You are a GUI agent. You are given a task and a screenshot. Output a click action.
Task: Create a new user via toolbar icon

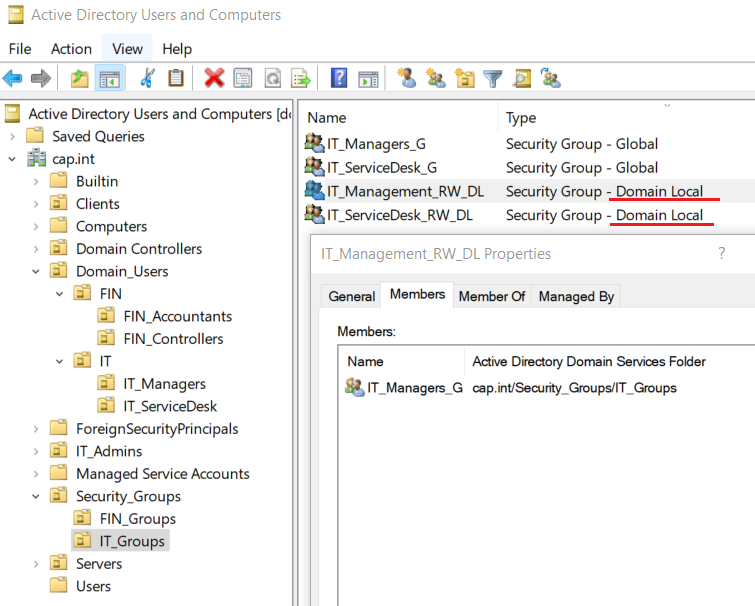coord(407,78)
